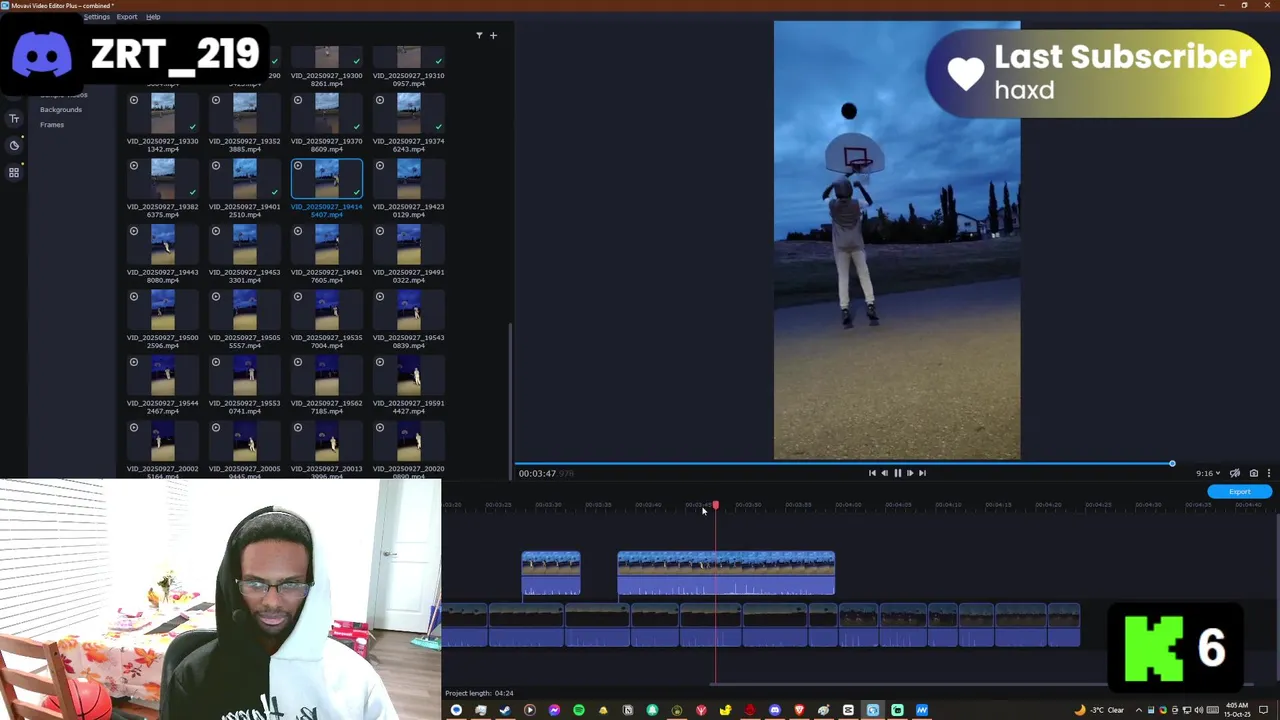Skip to end of the project
The width and height of the screenshot is (1280, 720).
coord(922,473)
